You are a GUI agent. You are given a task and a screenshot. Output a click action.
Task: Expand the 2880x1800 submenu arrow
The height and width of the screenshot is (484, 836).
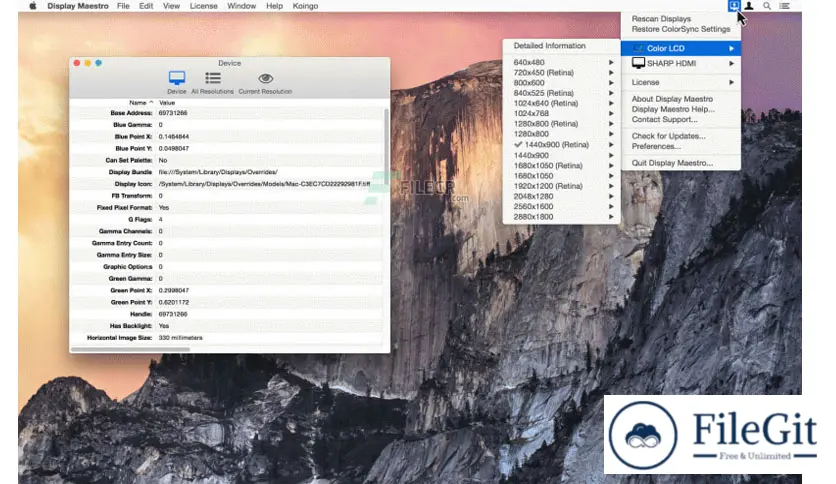click(611, 217)
